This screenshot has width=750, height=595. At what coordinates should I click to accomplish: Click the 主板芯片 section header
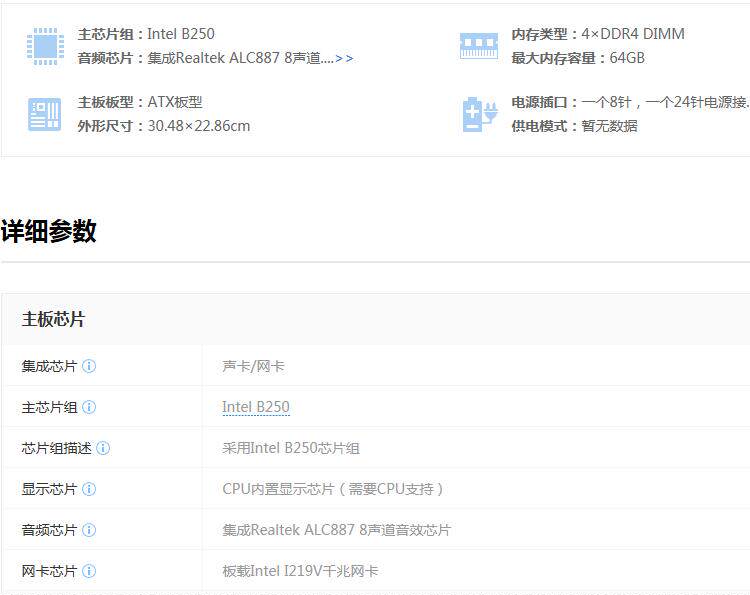[53, 319]
